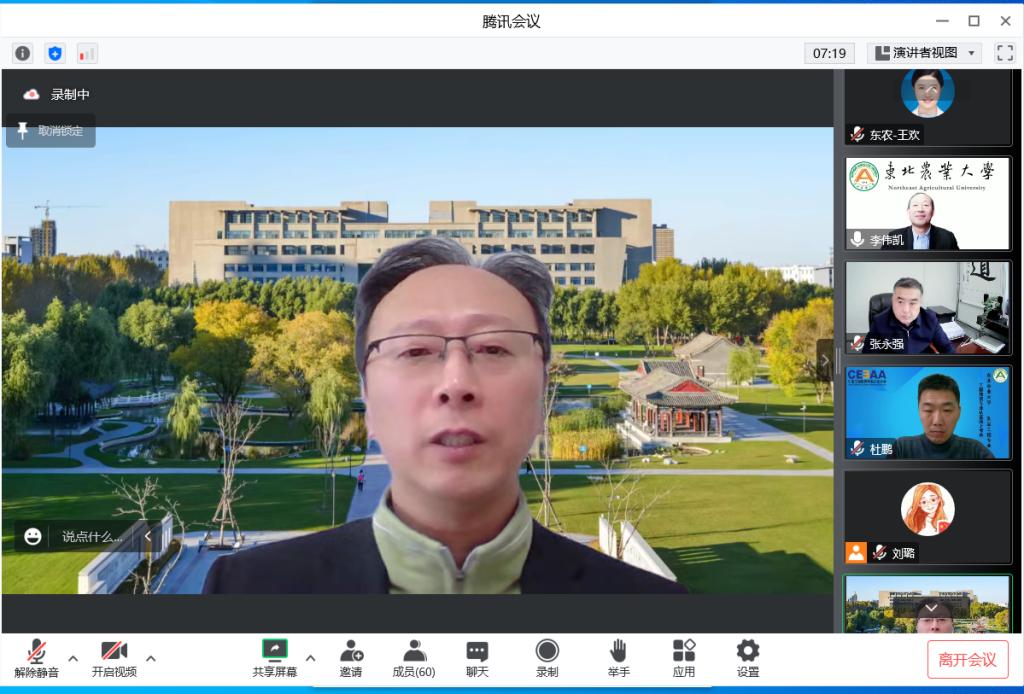Stop recording via the 录制 control

546,657
